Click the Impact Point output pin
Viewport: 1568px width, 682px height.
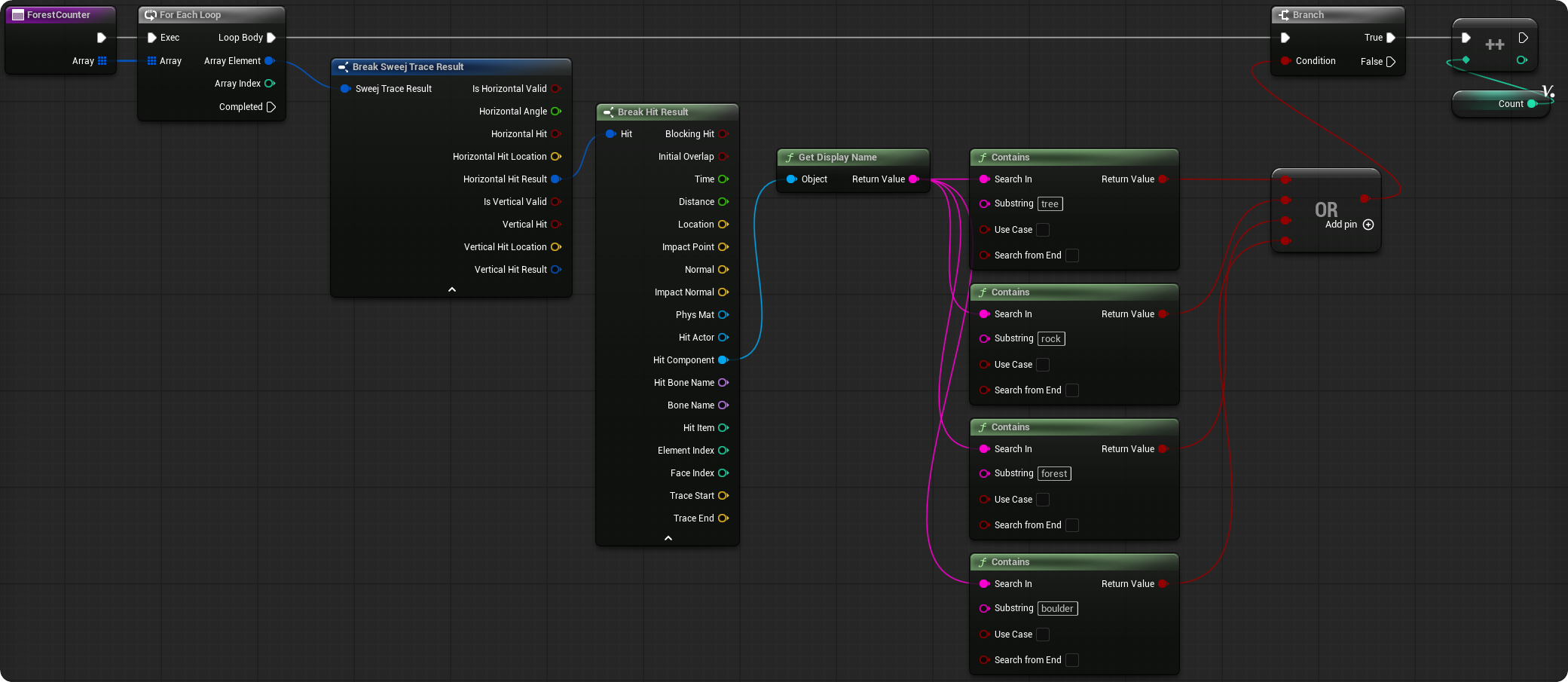click(723, 247)
